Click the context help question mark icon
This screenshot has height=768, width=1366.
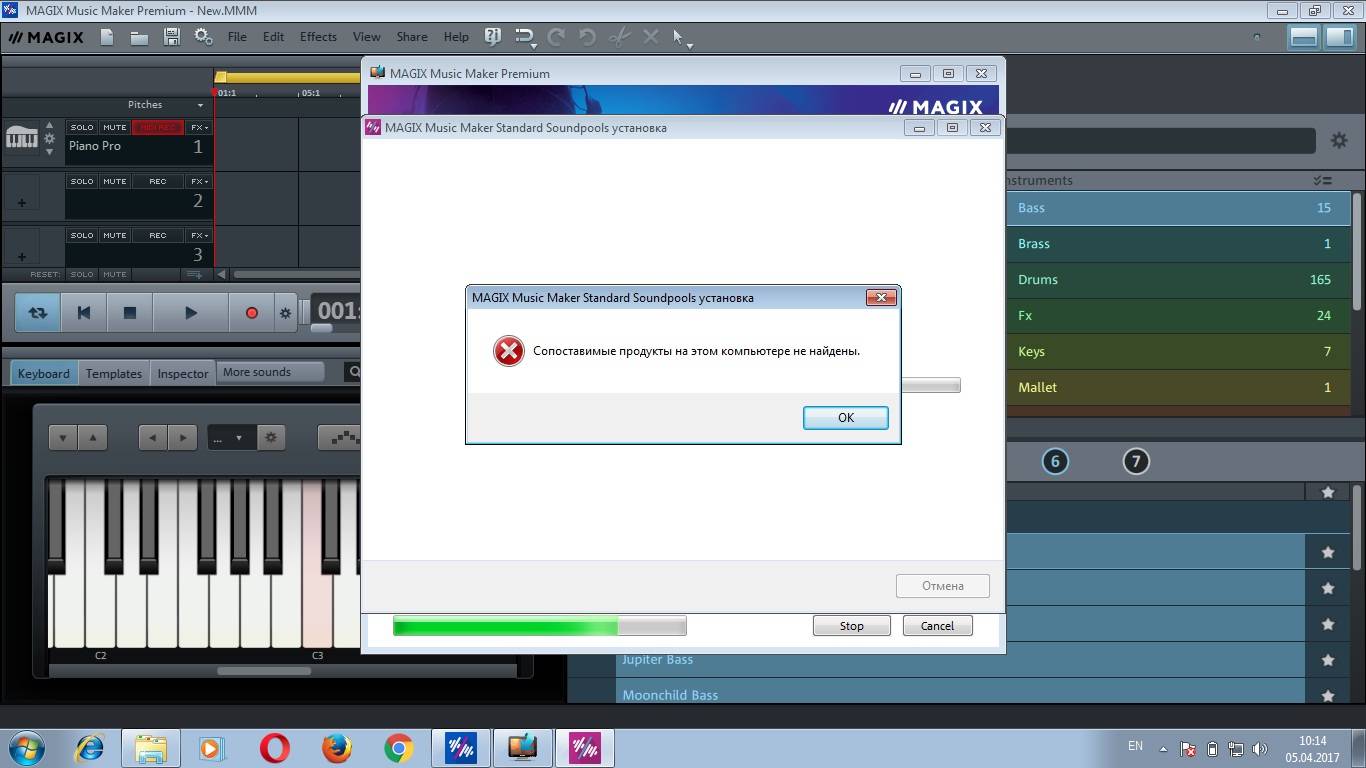tap(492, 37)
